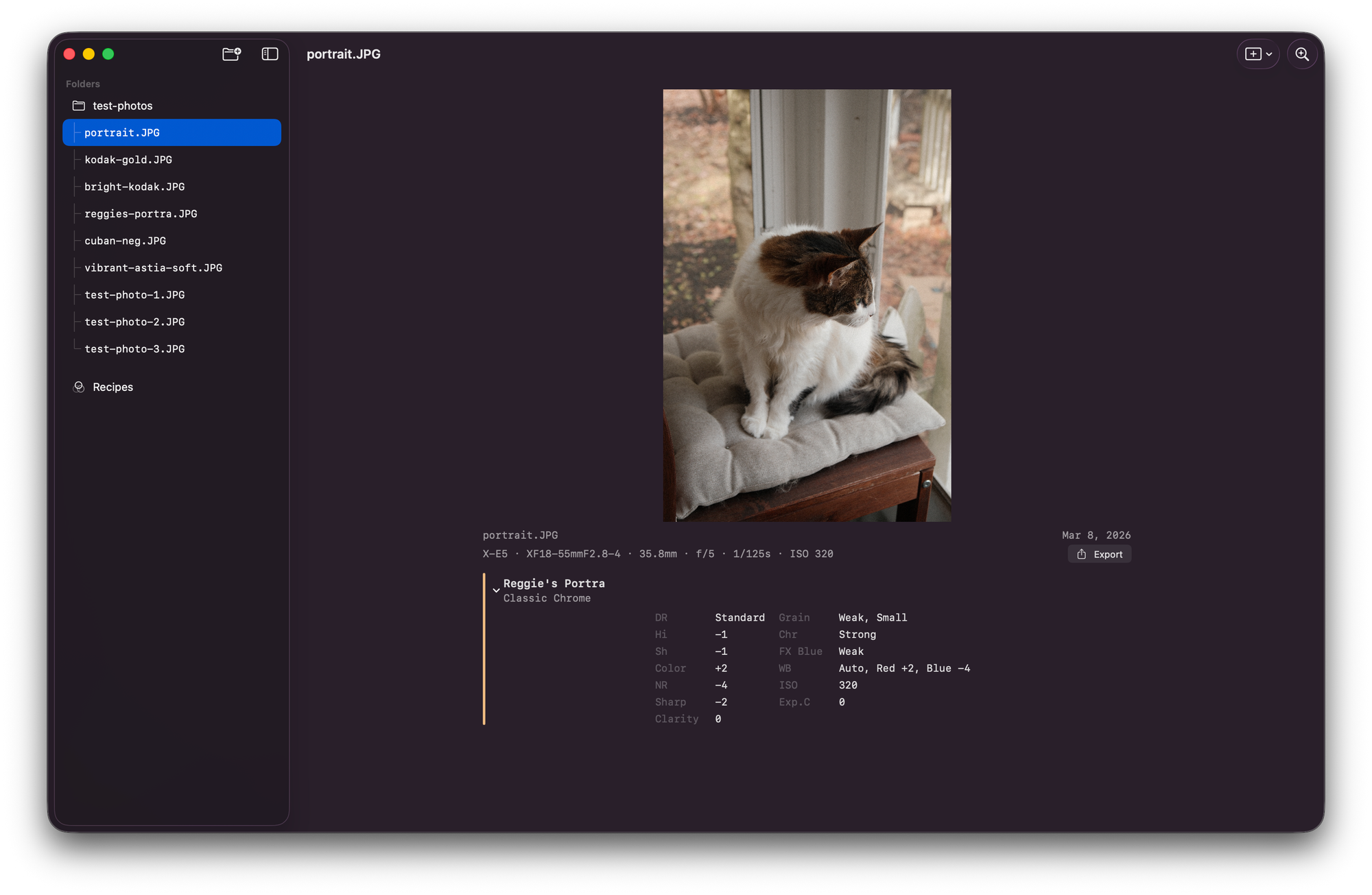The width and height of the screenshot is (1372, 895).
Task: Click the add folder icon
Action: [231, 54]
